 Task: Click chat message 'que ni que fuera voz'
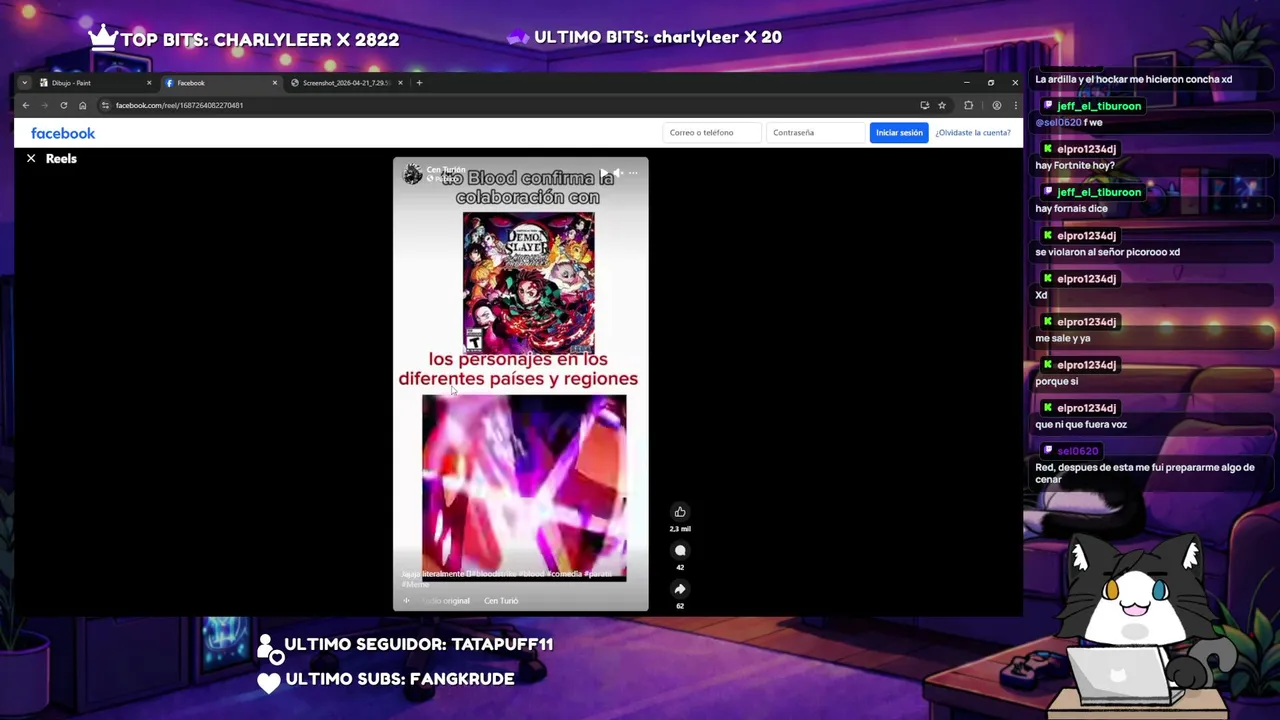click(1081, 424)
